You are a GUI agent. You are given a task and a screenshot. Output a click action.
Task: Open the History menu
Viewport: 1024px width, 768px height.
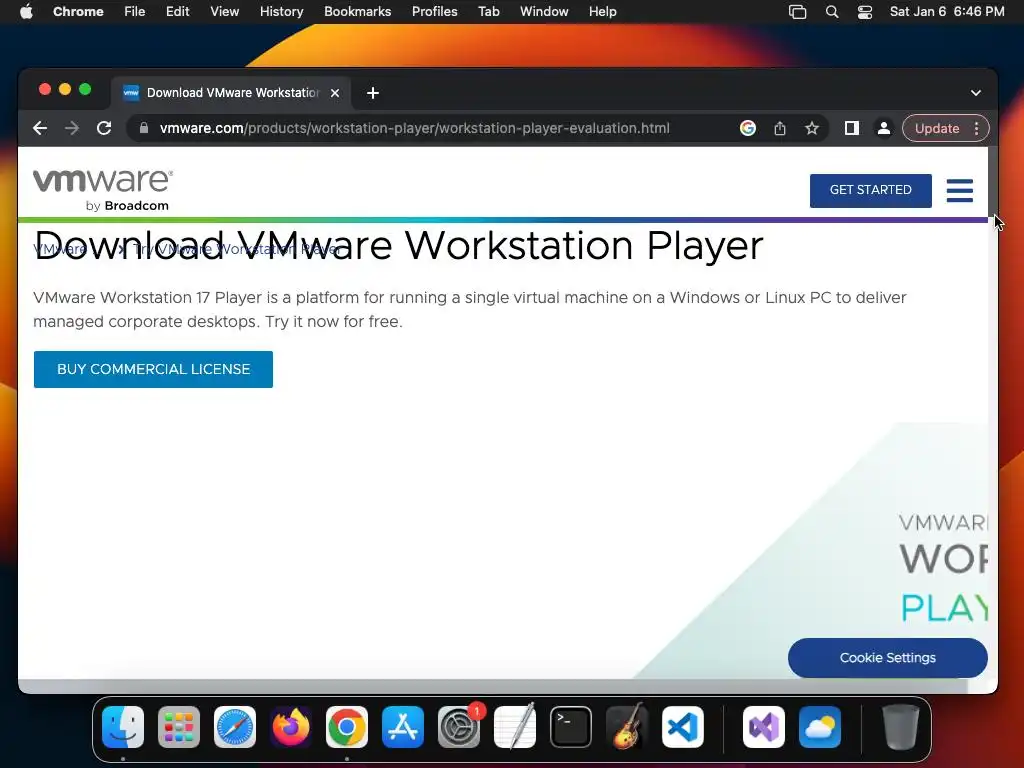[x=281, y=11]
